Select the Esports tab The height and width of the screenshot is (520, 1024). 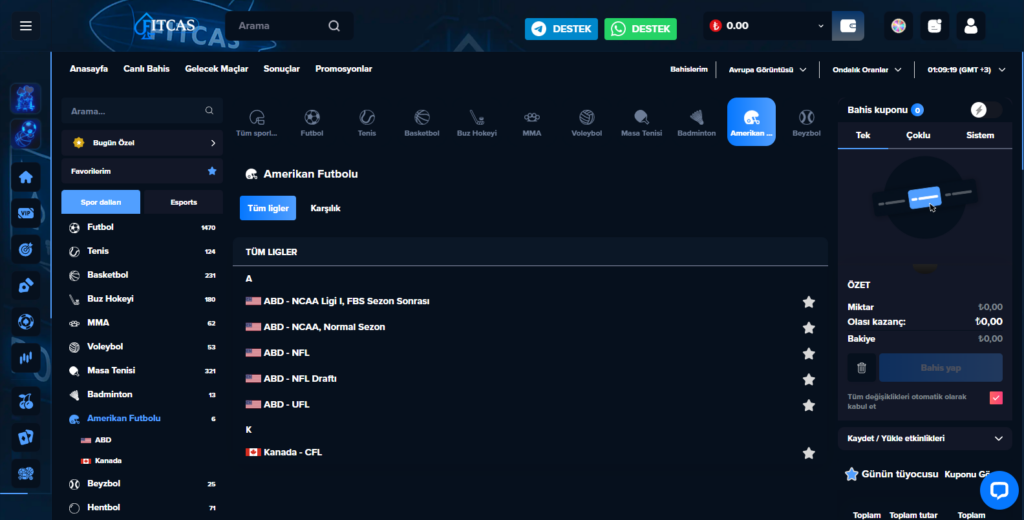click(x=184, y=202)
